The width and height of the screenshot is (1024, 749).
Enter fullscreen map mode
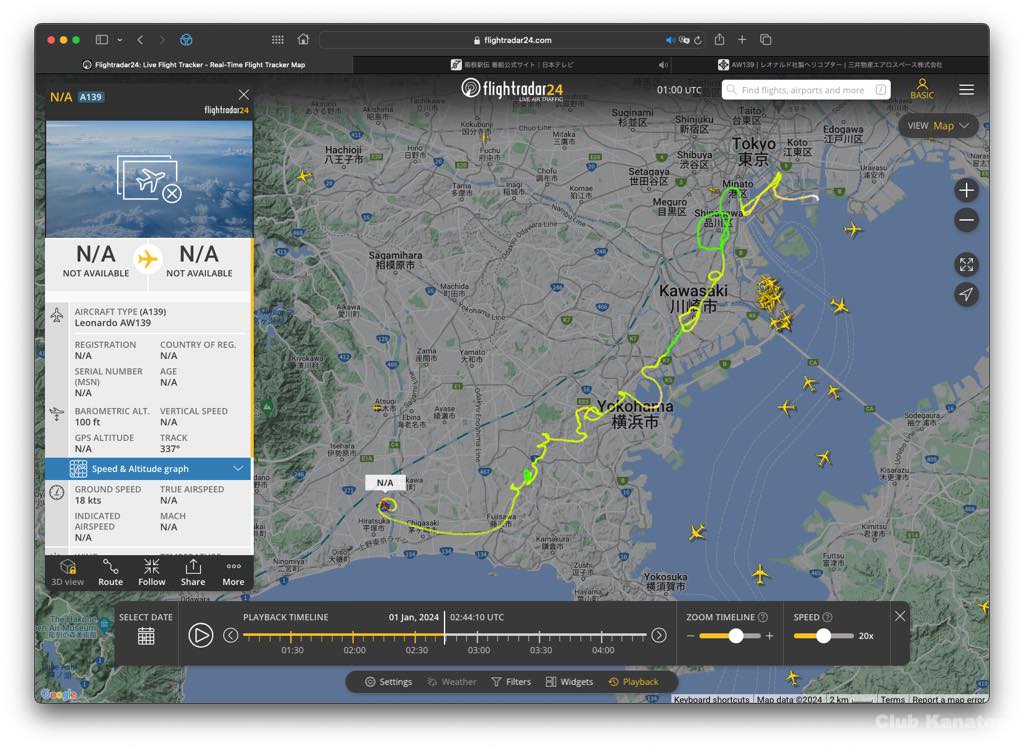pyautogui.click(x=966, y=265)
